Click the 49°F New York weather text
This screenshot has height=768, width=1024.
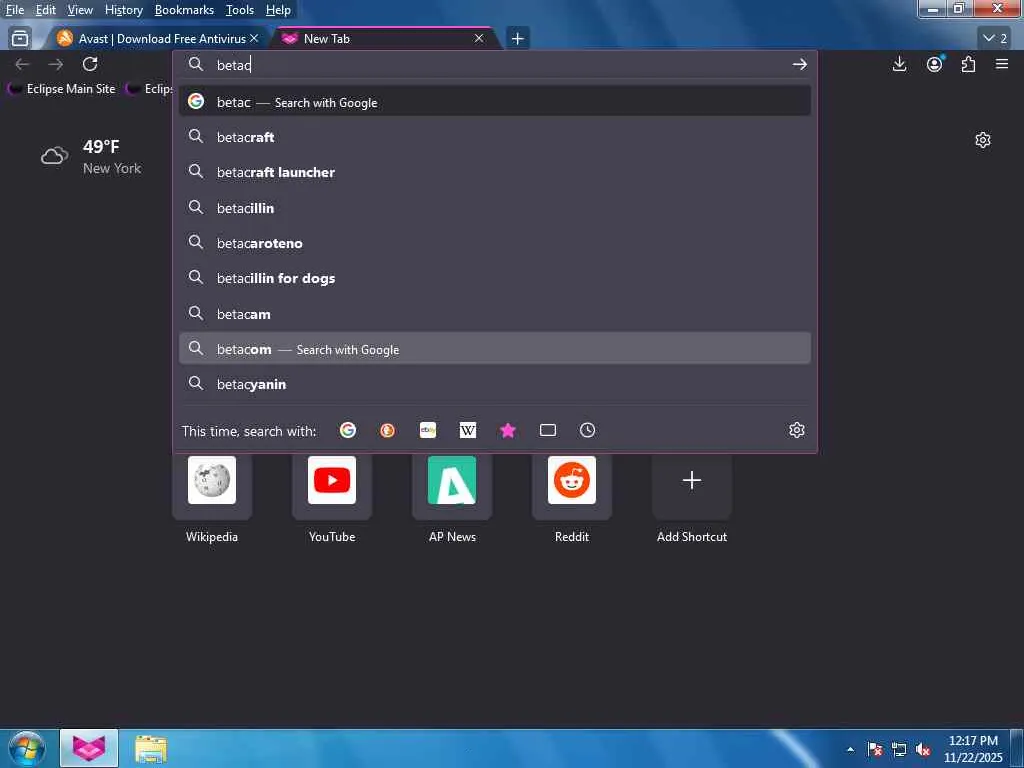point(112,157)
